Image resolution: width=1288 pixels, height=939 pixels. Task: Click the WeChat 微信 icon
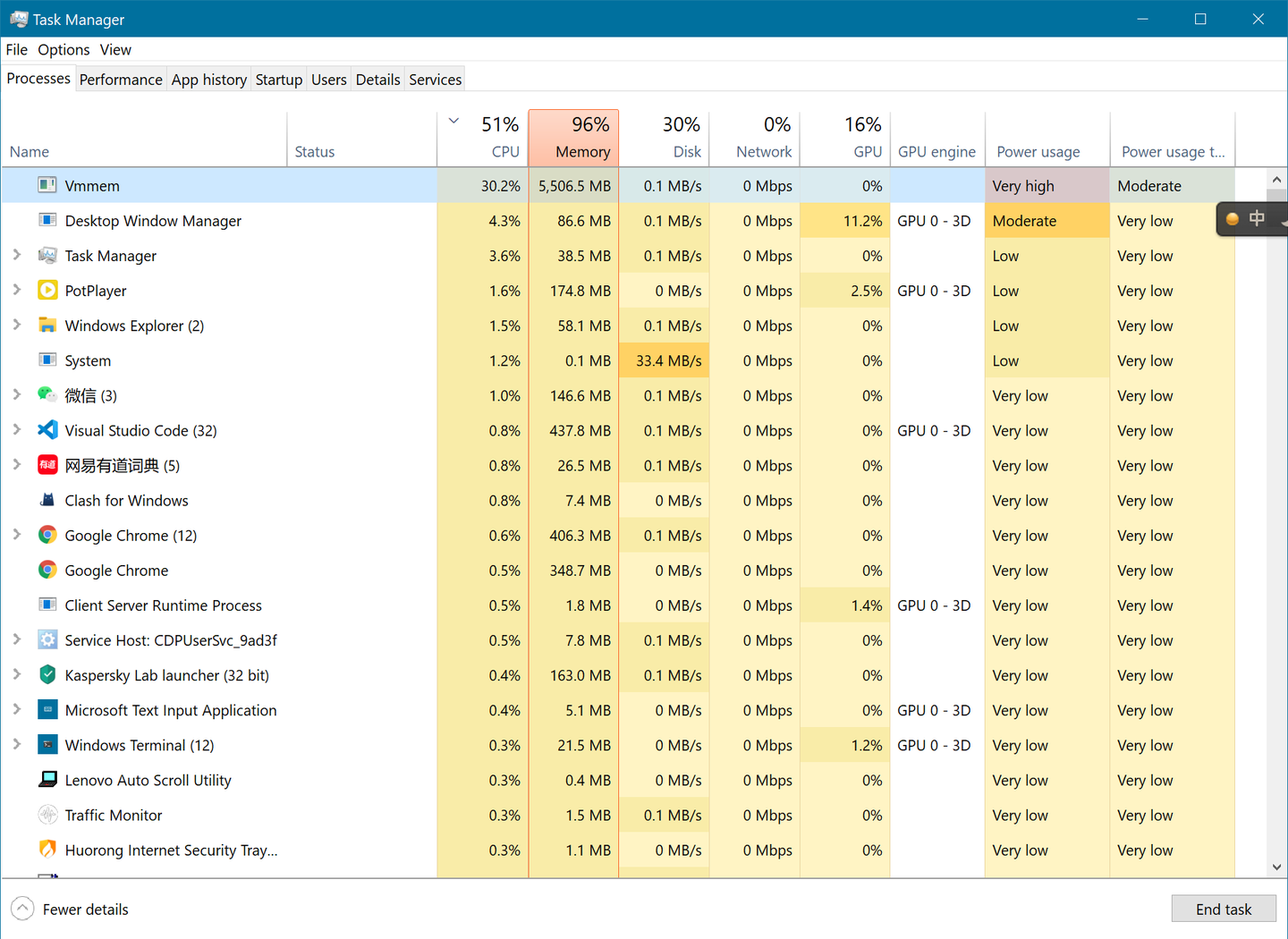tap(47, 394)
